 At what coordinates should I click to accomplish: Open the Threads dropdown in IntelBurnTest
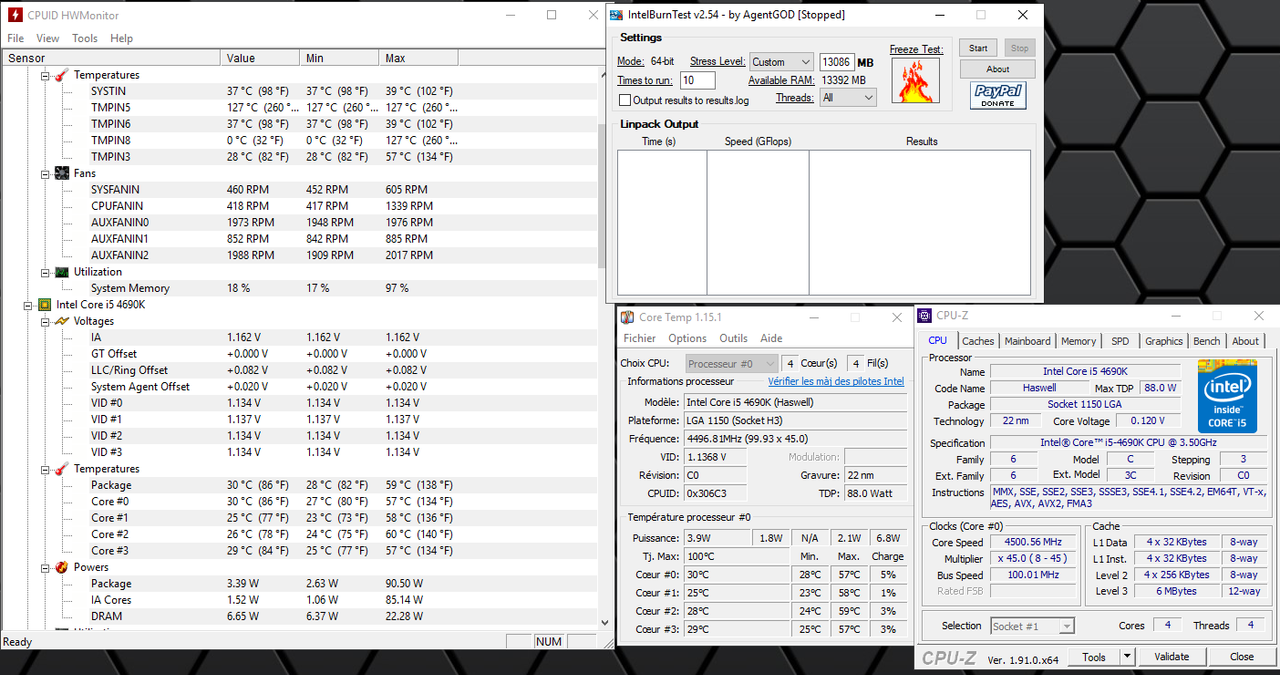point(848,97)
